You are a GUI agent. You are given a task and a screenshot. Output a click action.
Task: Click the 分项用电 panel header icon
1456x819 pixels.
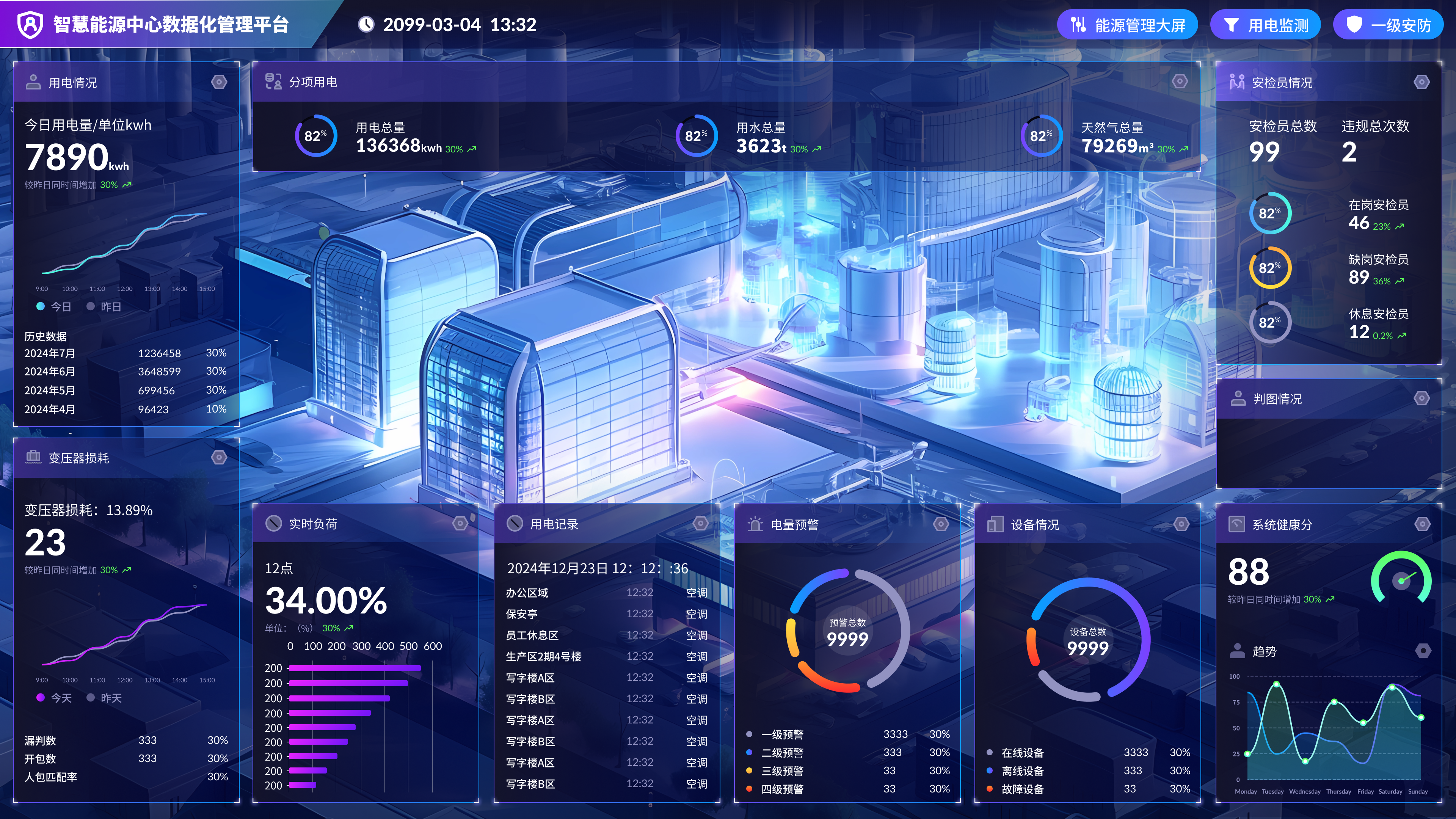(273, 82)
